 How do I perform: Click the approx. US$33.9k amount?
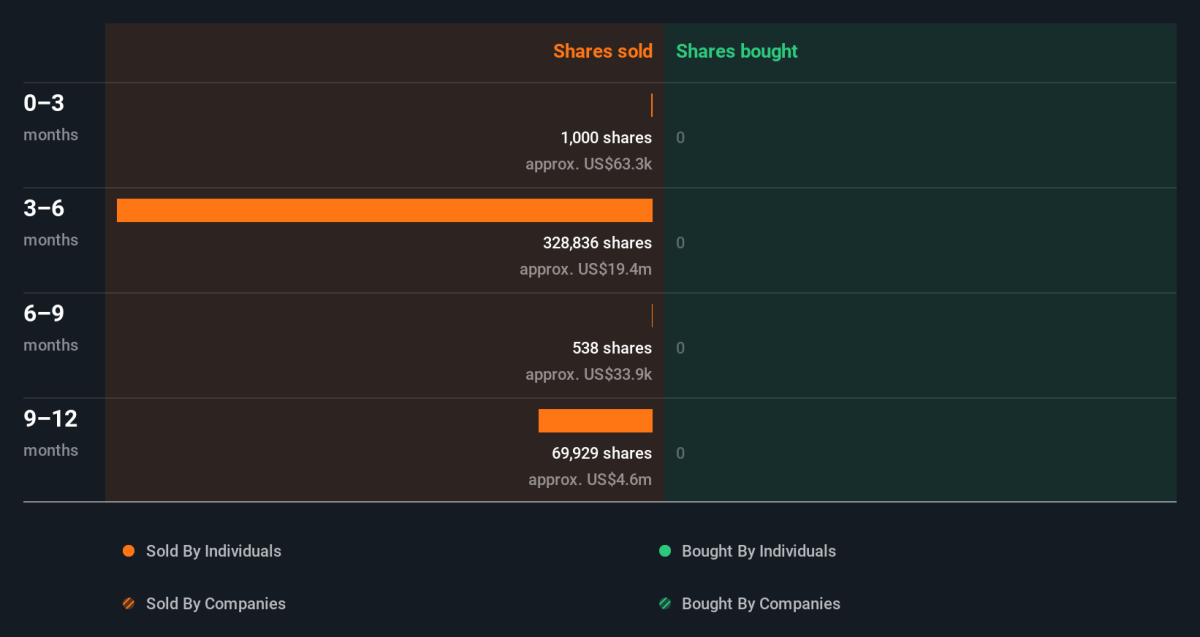click(588, 374)
